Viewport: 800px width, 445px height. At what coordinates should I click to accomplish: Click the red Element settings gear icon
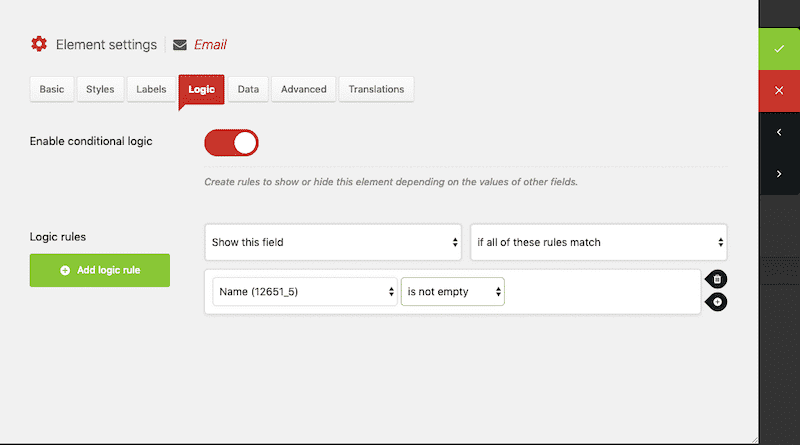pos(39,44)
